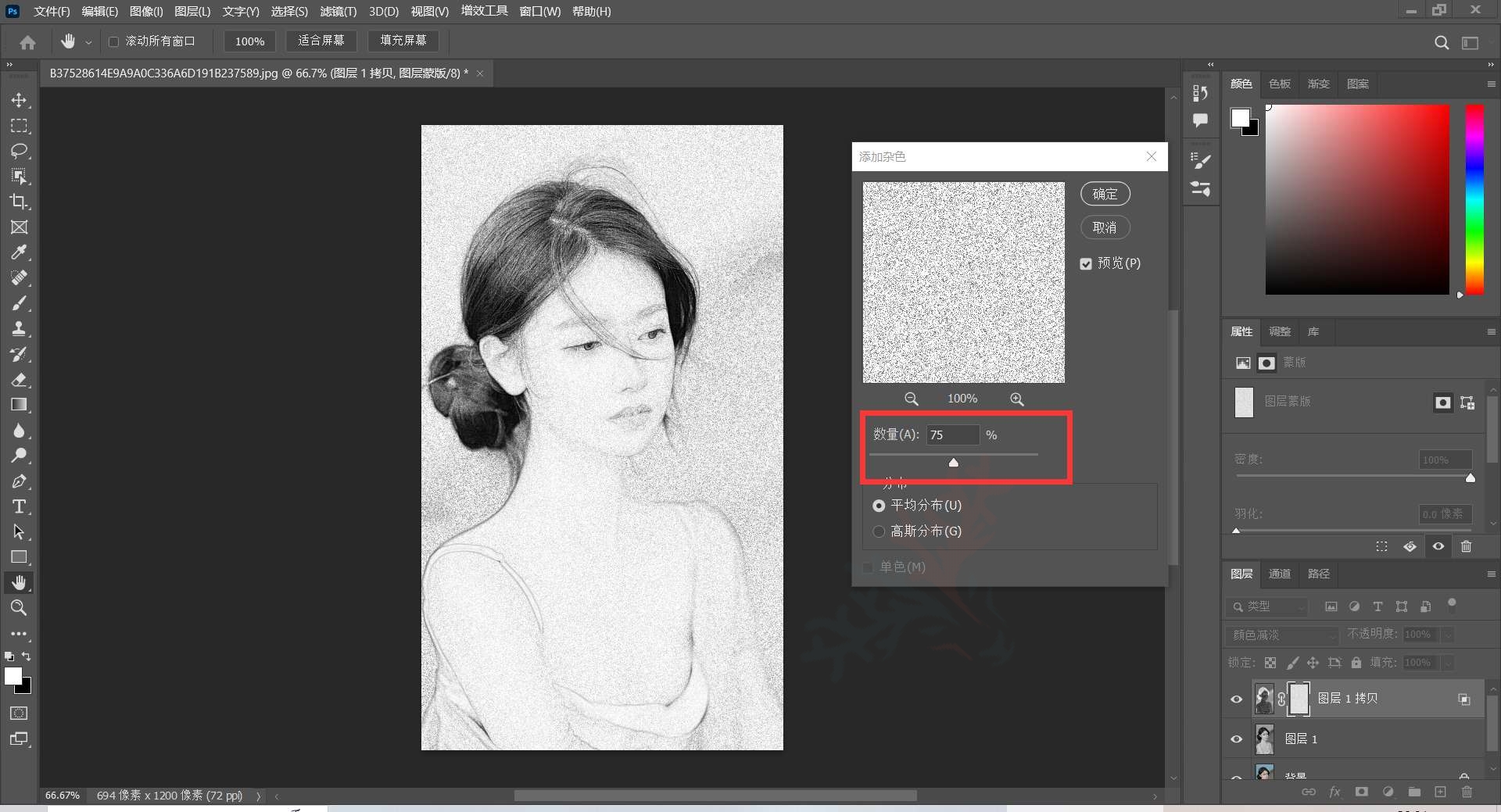Screen dimensions: 1501x812
Task: Select the Crop tool
Action: pos(20,202)
